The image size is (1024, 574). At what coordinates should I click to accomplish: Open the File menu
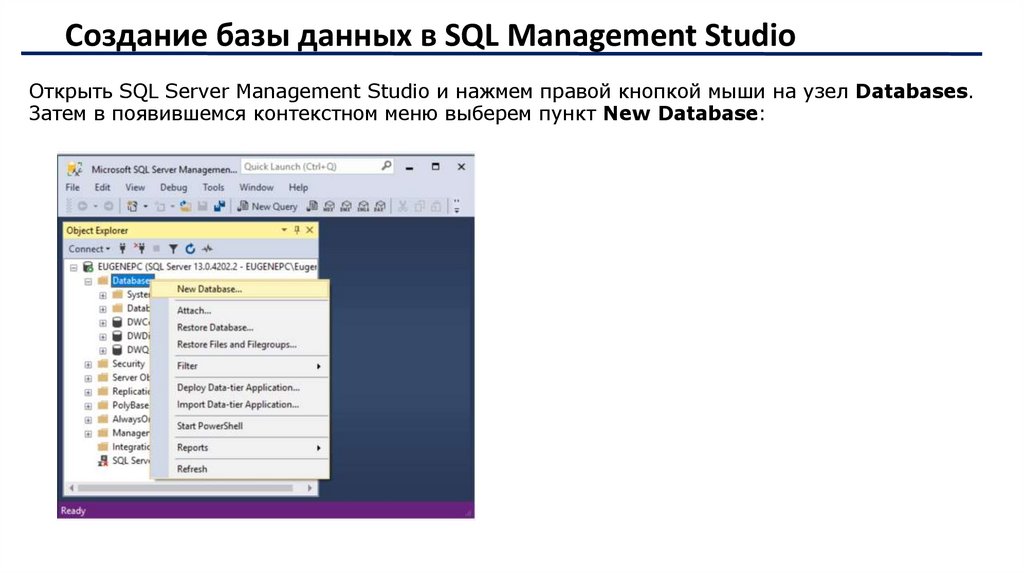pyautogui.click(x=72, y=187)
